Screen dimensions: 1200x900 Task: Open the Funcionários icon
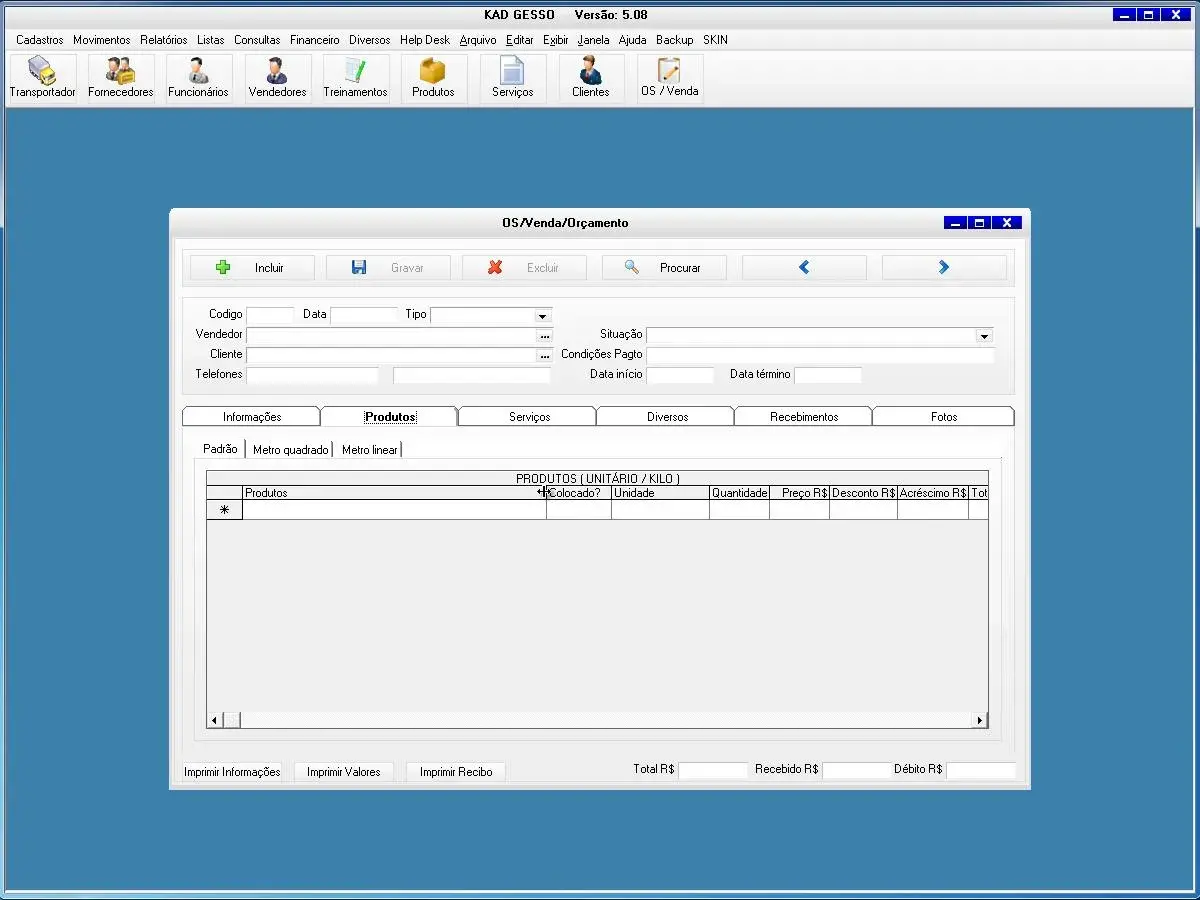coord(198,78)
